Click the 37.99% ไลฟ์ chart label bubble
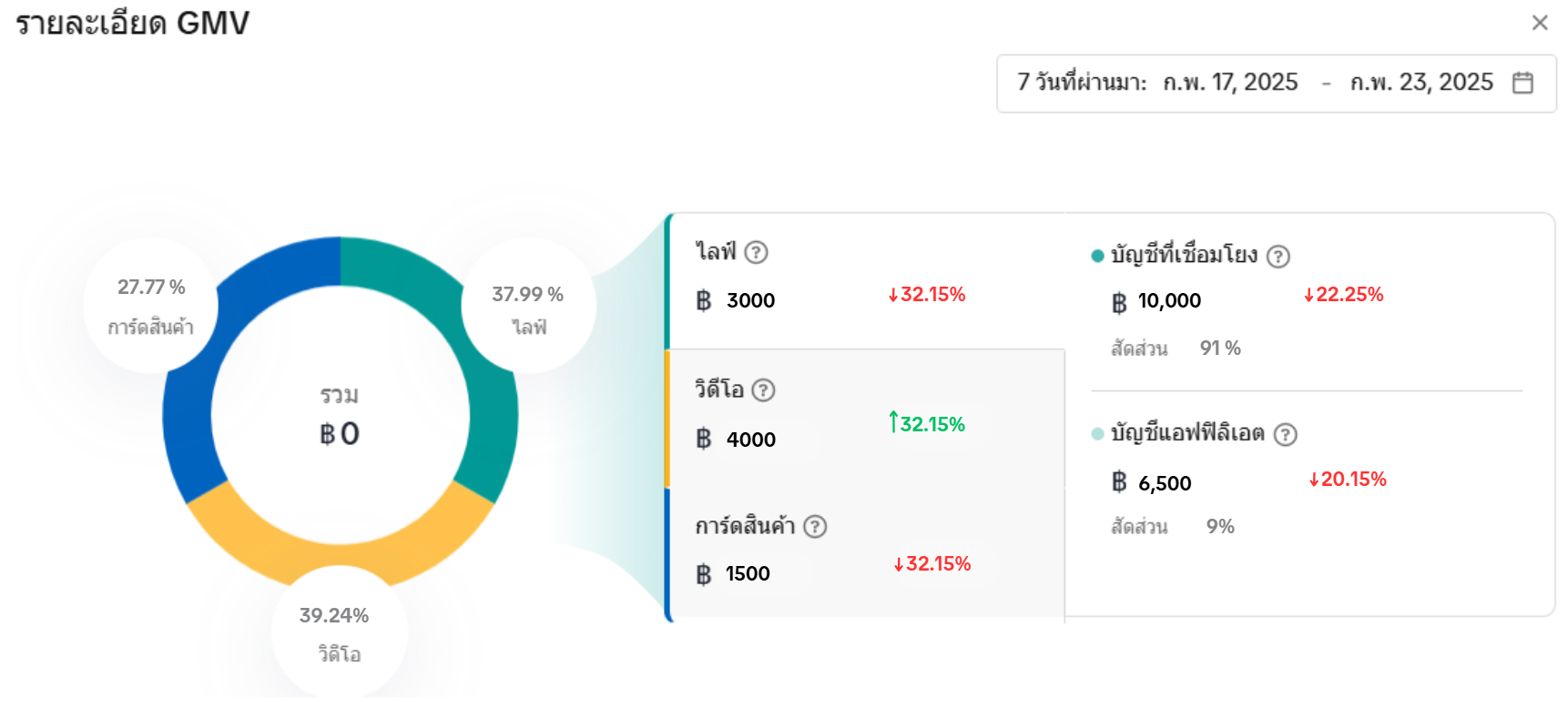The image size is (1568, 718). coord(528,308)
